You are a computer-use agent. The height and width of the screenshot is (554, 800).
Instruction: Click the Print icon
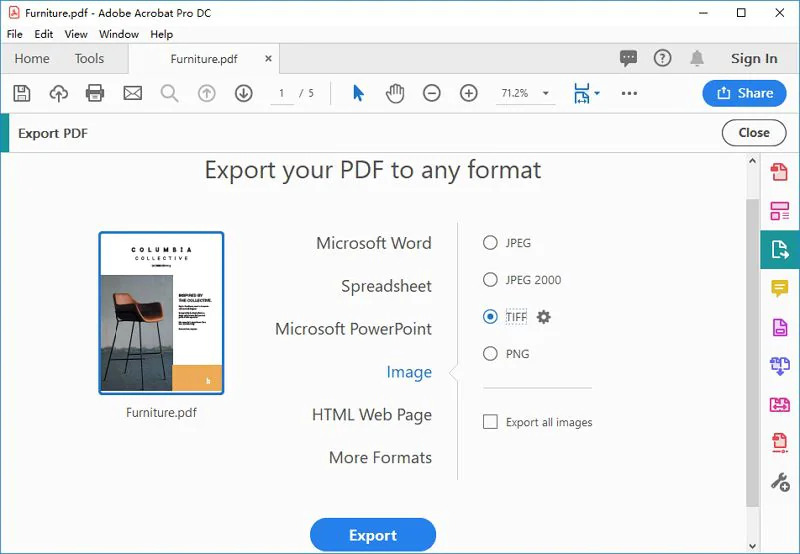pyautogui.click(x=95, y=93)
